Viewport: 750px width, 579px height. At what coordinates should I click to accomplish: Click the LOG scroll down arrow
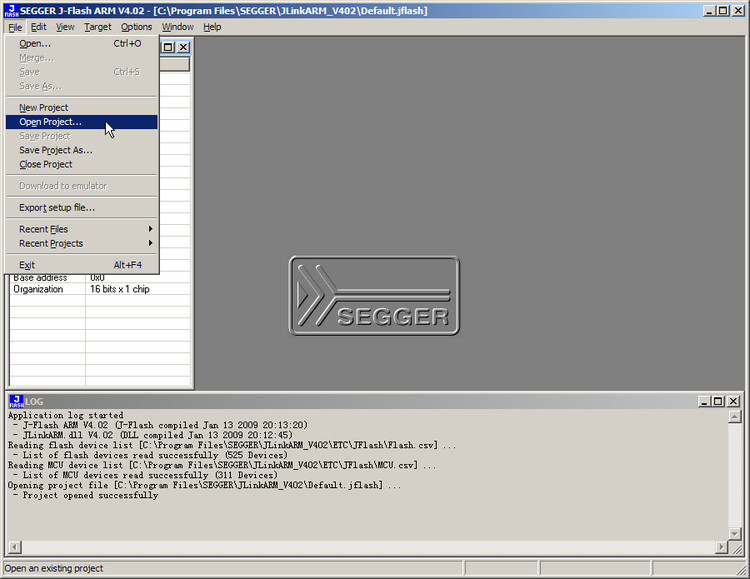[x=735, y=533]
